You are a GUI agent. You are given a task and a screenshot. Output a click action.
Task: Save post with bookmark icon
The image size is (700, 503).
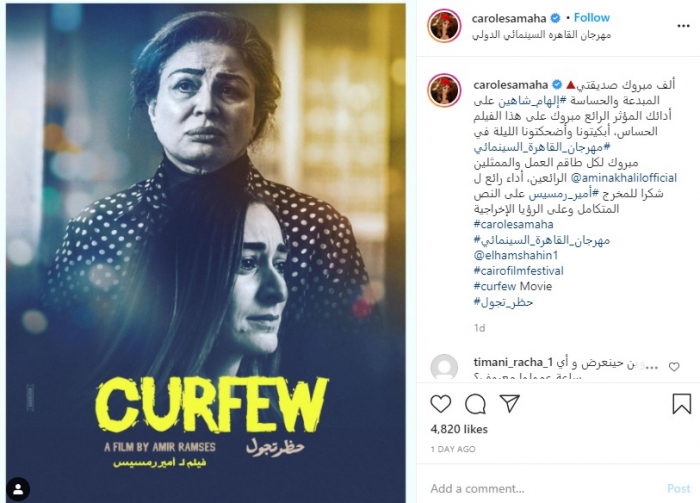point(681,403)
